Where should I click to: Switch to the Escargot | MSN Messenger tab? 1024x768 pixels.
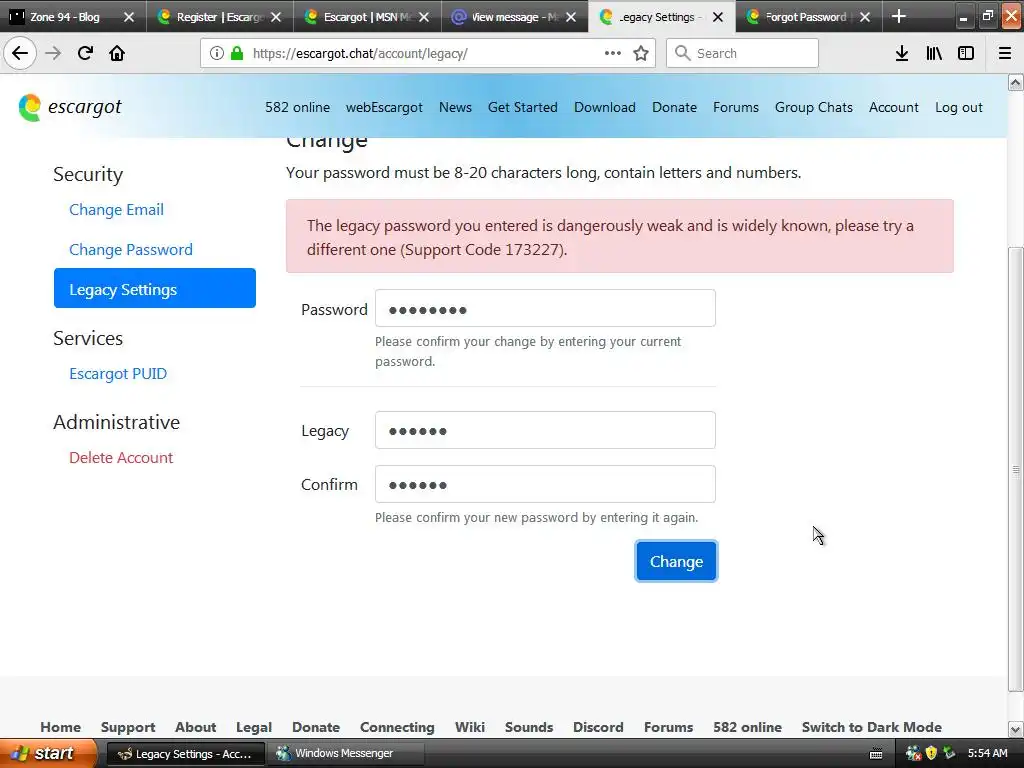tap(367, 17)
